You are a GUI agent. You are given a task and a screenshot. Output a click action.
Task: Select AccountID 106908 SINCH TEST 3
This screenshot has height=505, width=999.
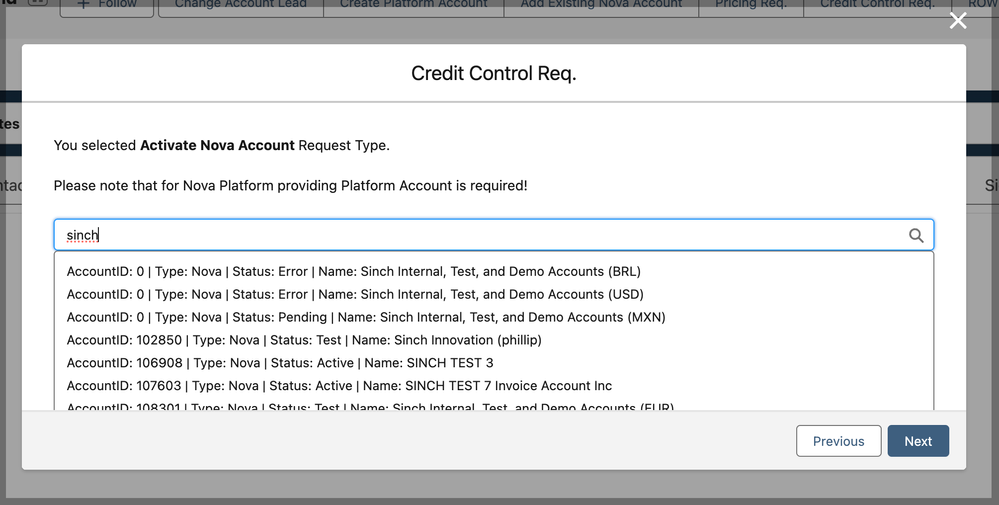click(x=494, y=363)
